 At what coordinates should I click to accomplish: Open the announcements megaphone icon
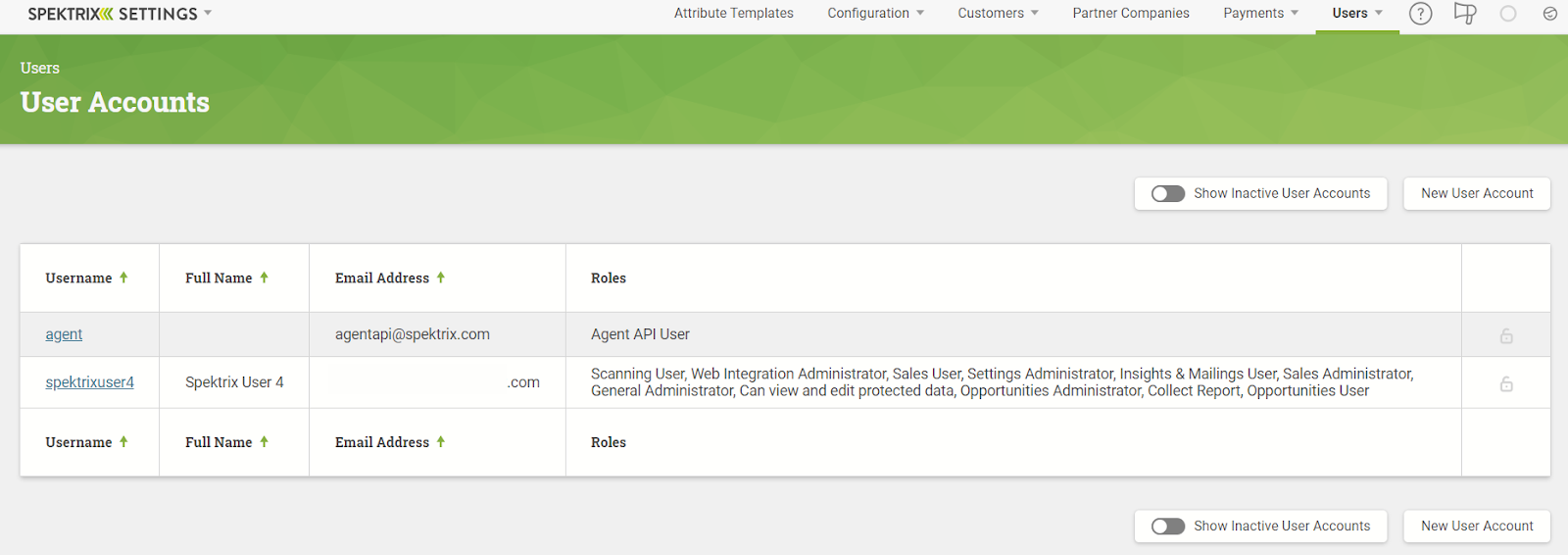click(x=1465, y=14)
